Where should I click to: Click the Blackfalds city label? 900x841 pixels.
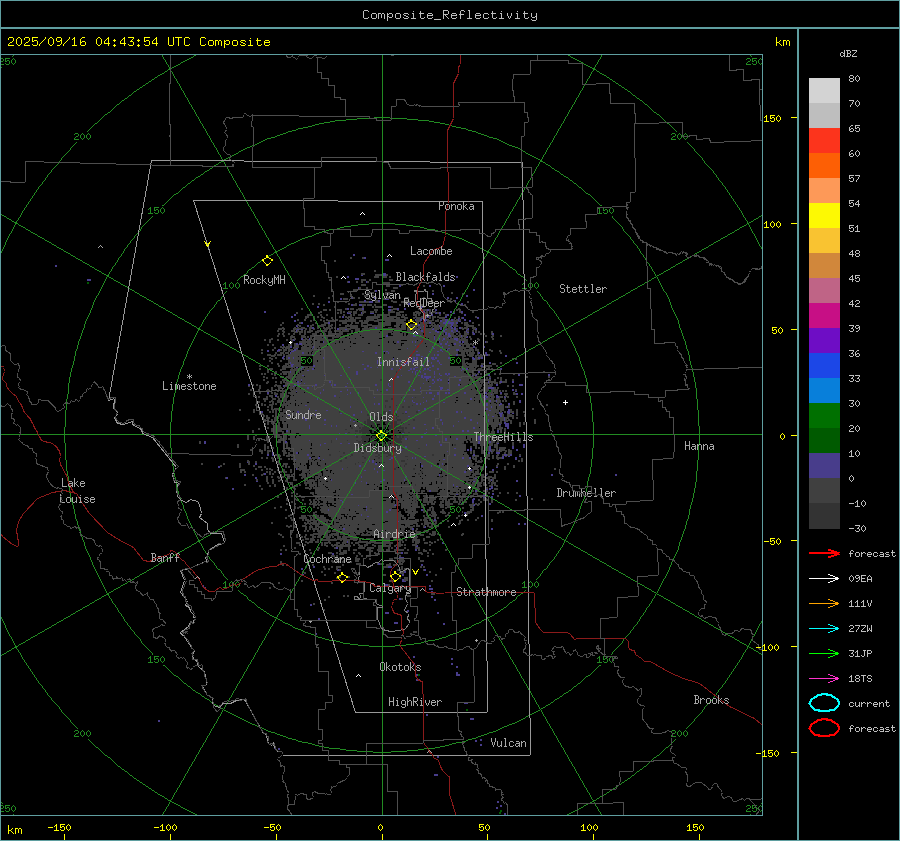pyautogui.click(x=425, y=277)
